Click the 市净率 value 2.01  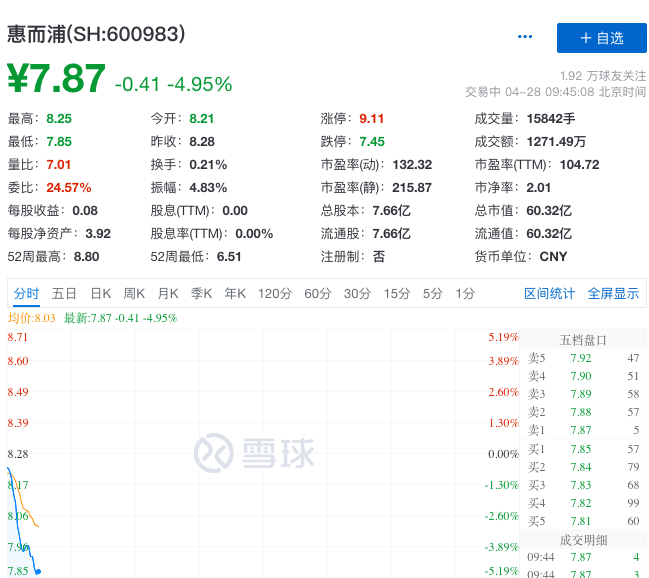click(538, 188)
